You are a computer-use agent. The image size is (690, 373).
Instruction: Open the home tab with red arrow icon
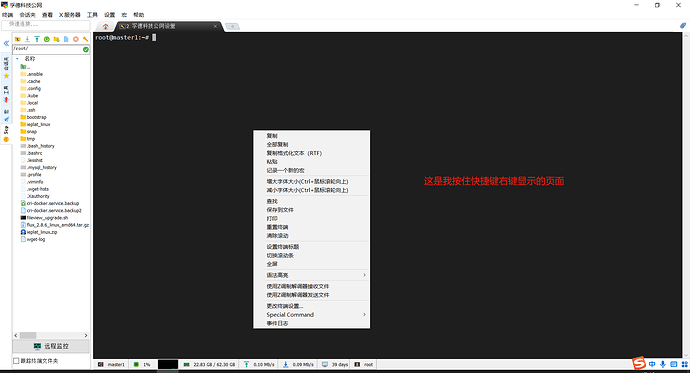tap(106, 26)
